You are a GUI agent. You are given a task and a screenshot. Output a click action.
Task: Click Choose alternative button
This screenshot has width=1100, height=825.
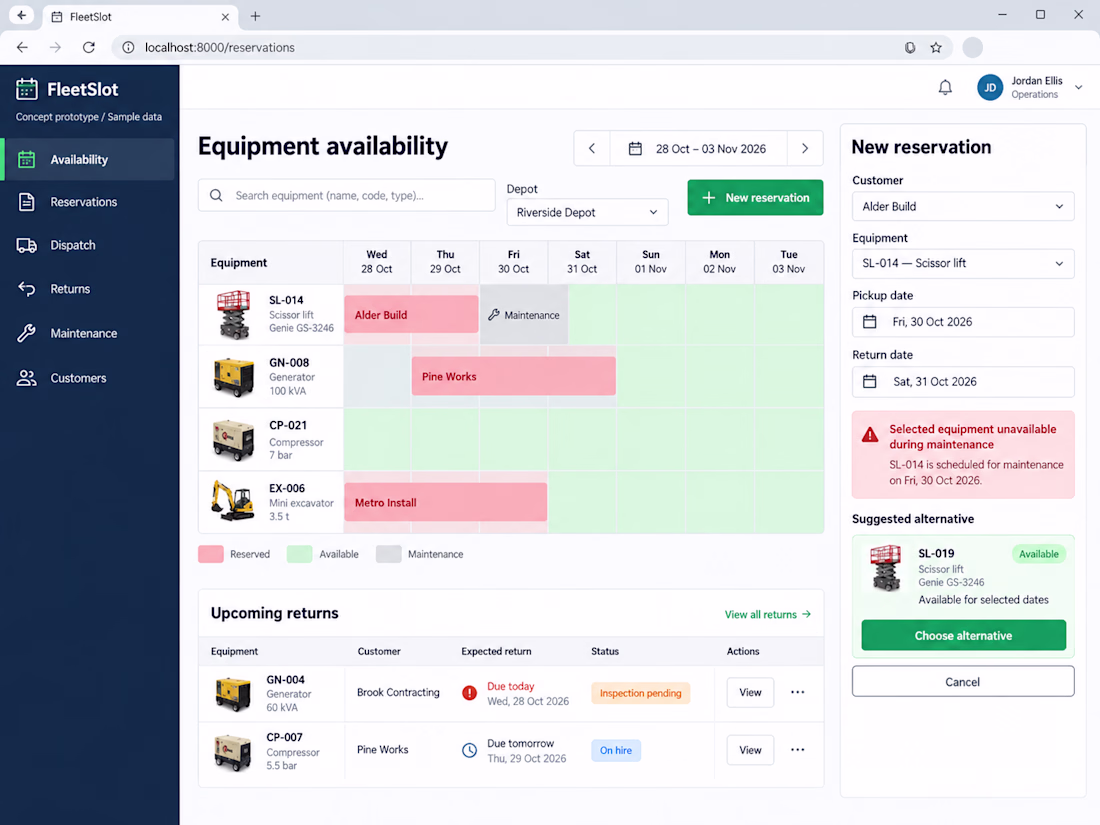(x=963, y=636)
